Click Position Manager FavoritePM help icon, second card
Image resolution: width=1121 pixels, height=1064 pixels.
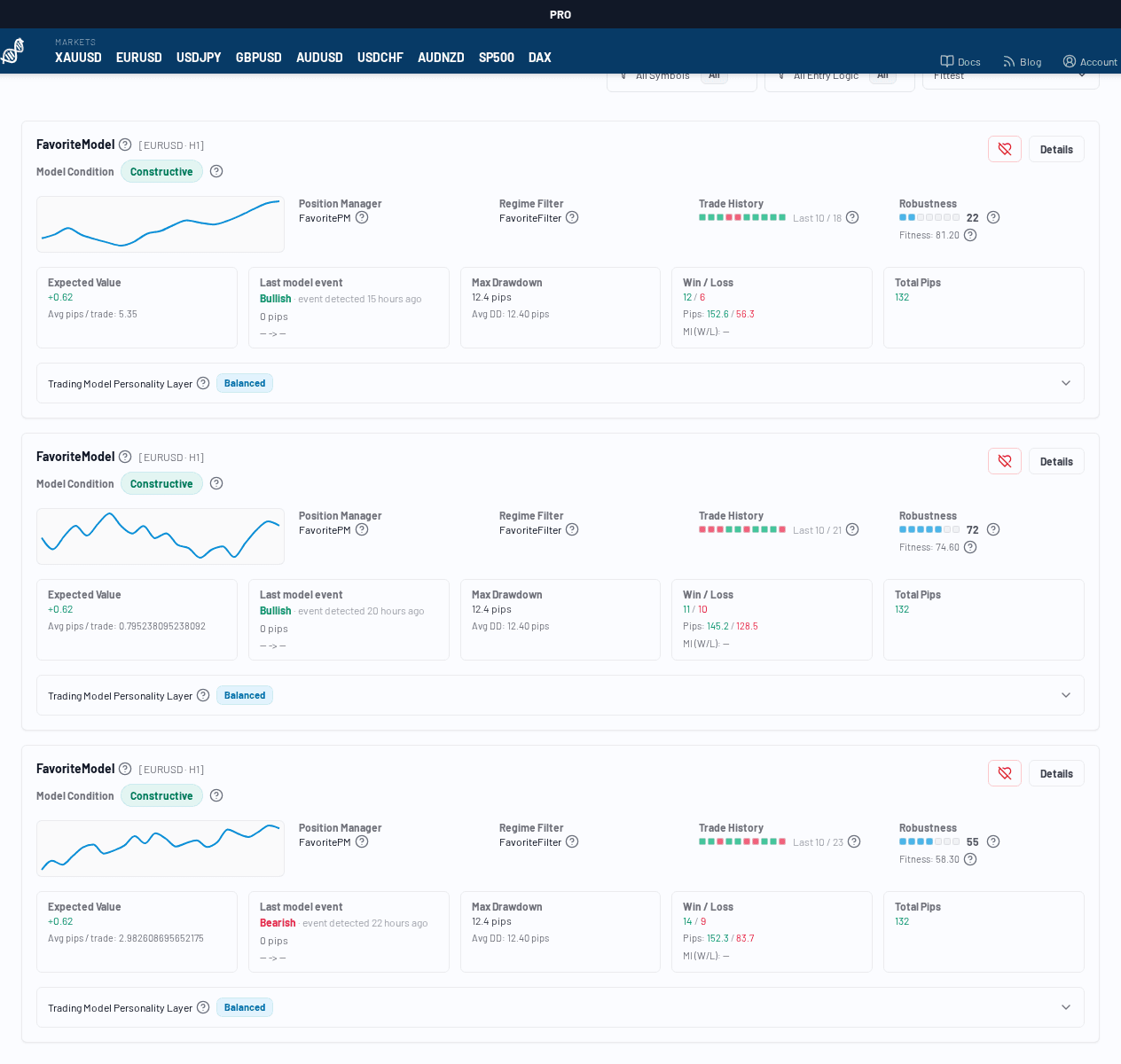(362, 529)
